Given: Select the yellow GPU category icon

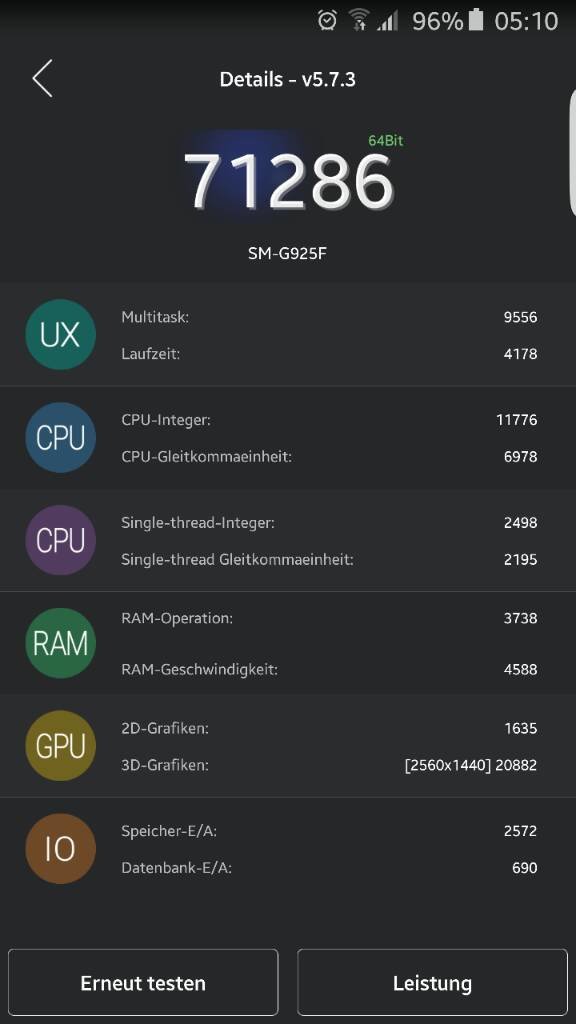Looking at the screenshot, I should click(61, 746).
